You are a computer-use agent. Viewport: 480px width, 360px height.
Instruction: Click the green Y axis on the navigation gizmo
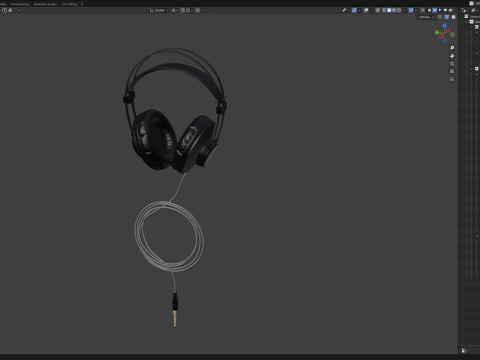pyautogui.click(x=437, y=32)
